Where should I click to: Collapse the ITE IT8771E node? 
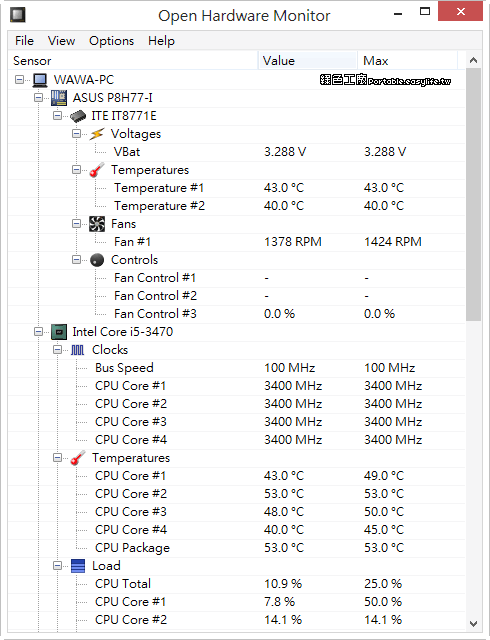(x=58, y=116)
